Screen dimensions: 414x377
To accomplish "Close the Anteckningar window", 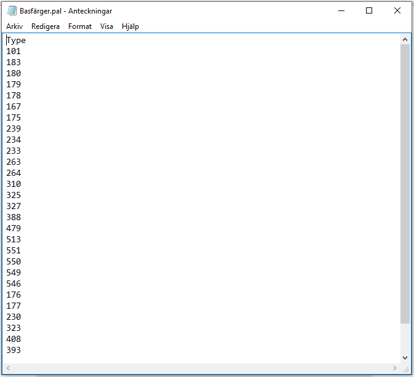I will [397, 11].
